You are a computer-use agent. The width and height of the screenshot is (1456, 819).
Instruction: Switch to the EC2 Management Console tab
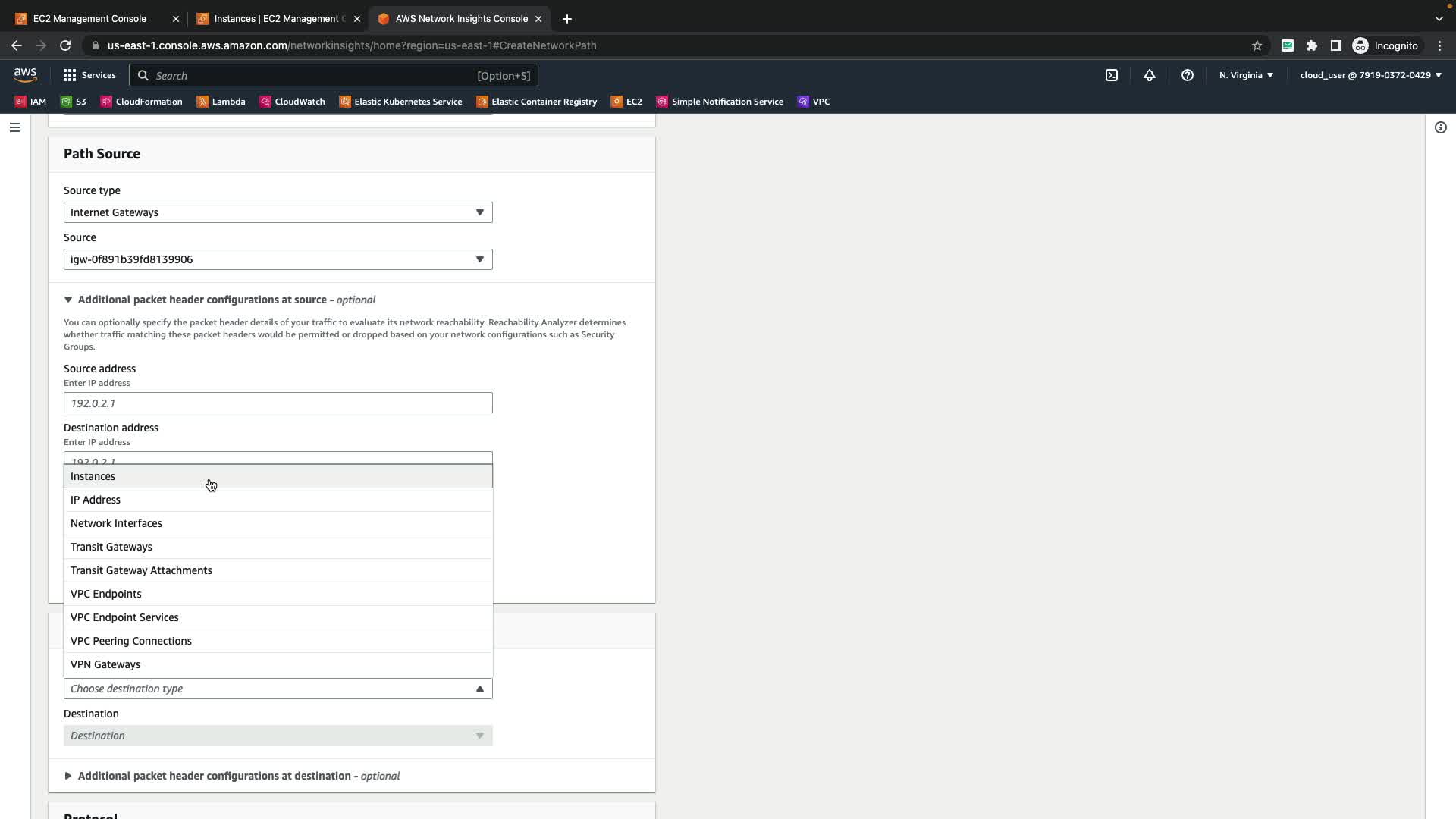coord(89,19)
